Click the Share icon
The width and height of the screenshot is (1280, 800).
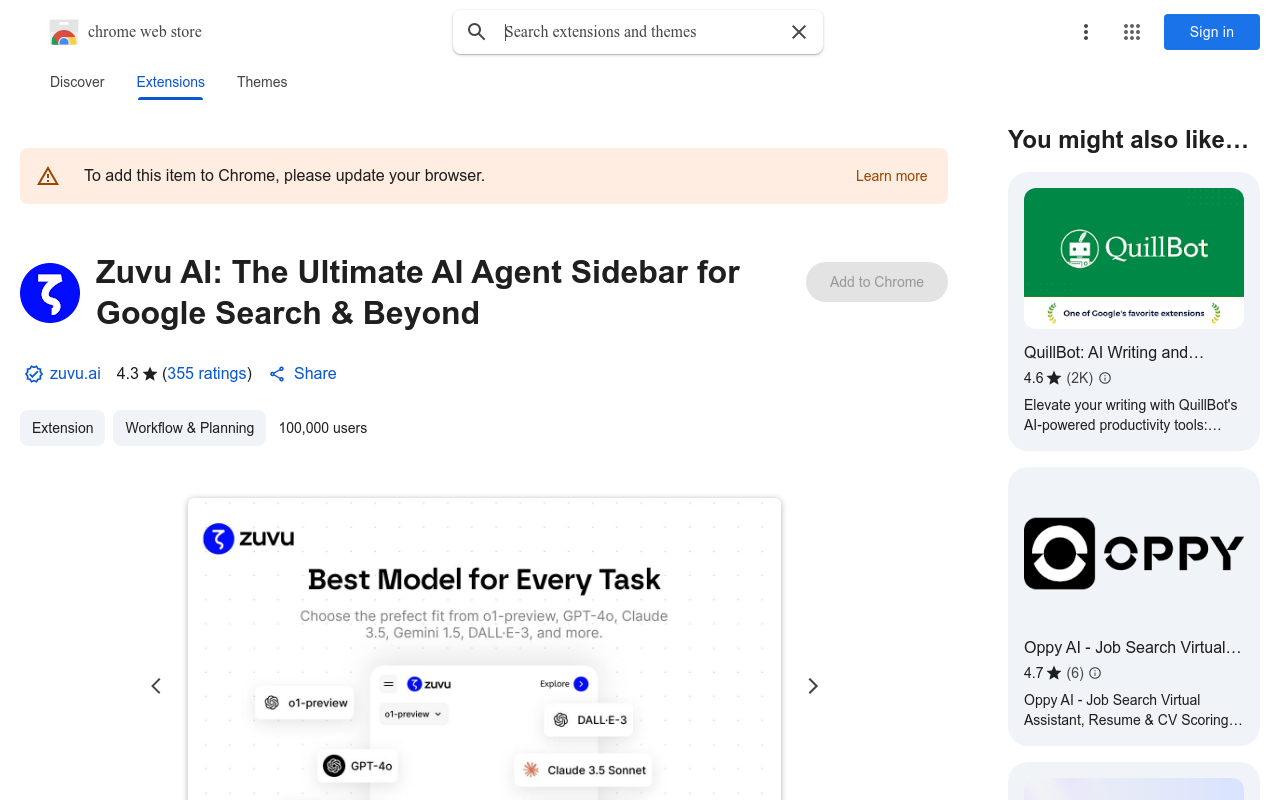277,374
